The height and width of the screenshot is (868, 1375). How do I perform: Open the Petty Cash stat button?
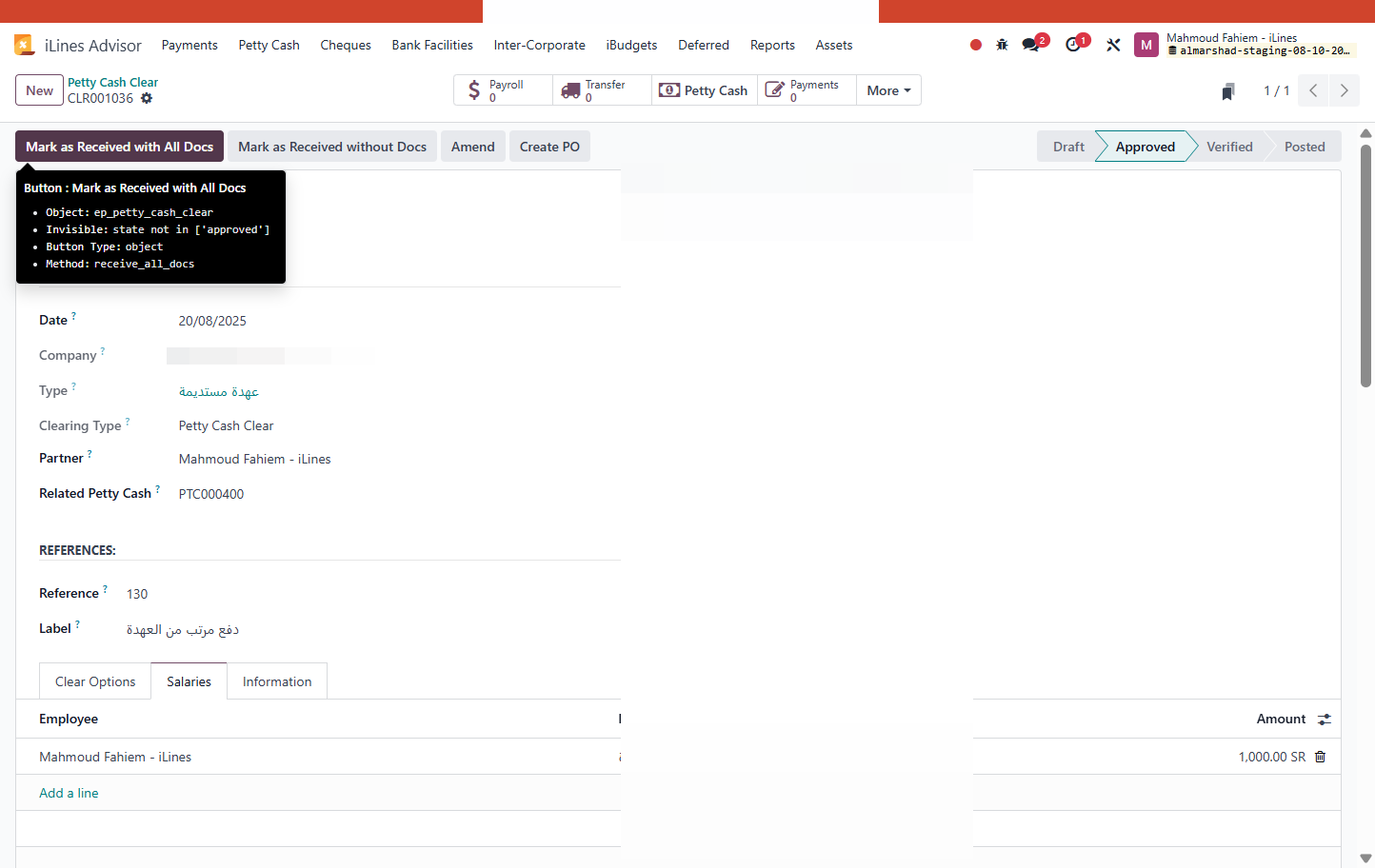[x=705, y=90]
